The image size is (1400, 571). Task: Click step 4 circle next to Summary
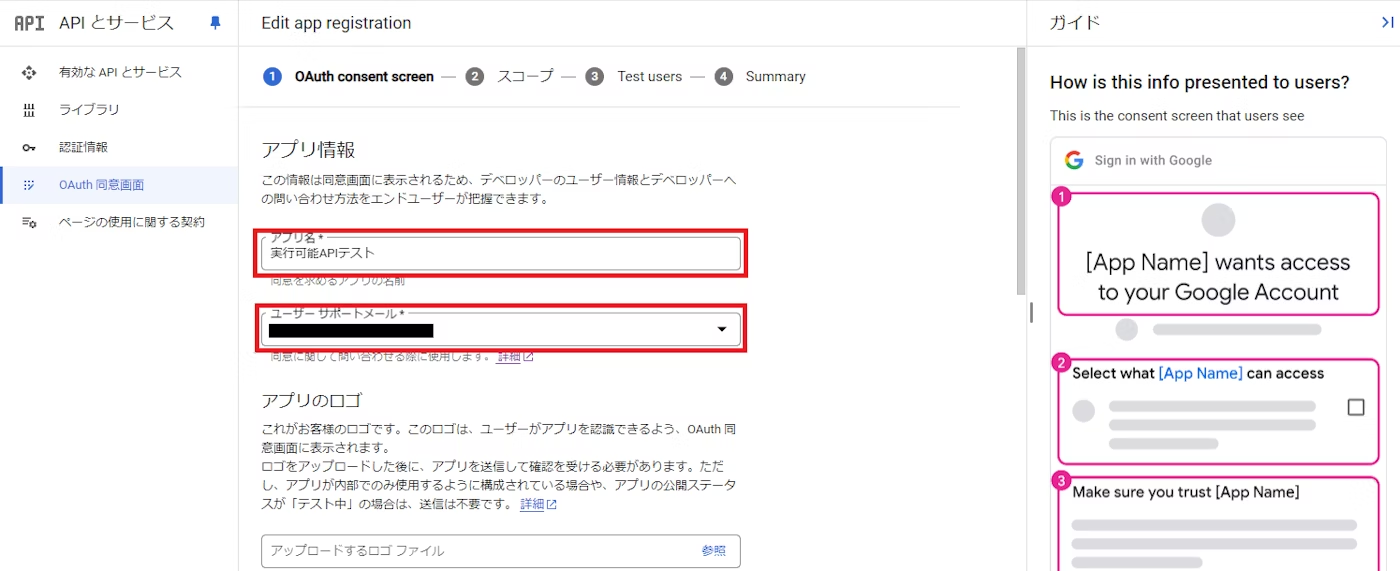[x=724, y=77]
